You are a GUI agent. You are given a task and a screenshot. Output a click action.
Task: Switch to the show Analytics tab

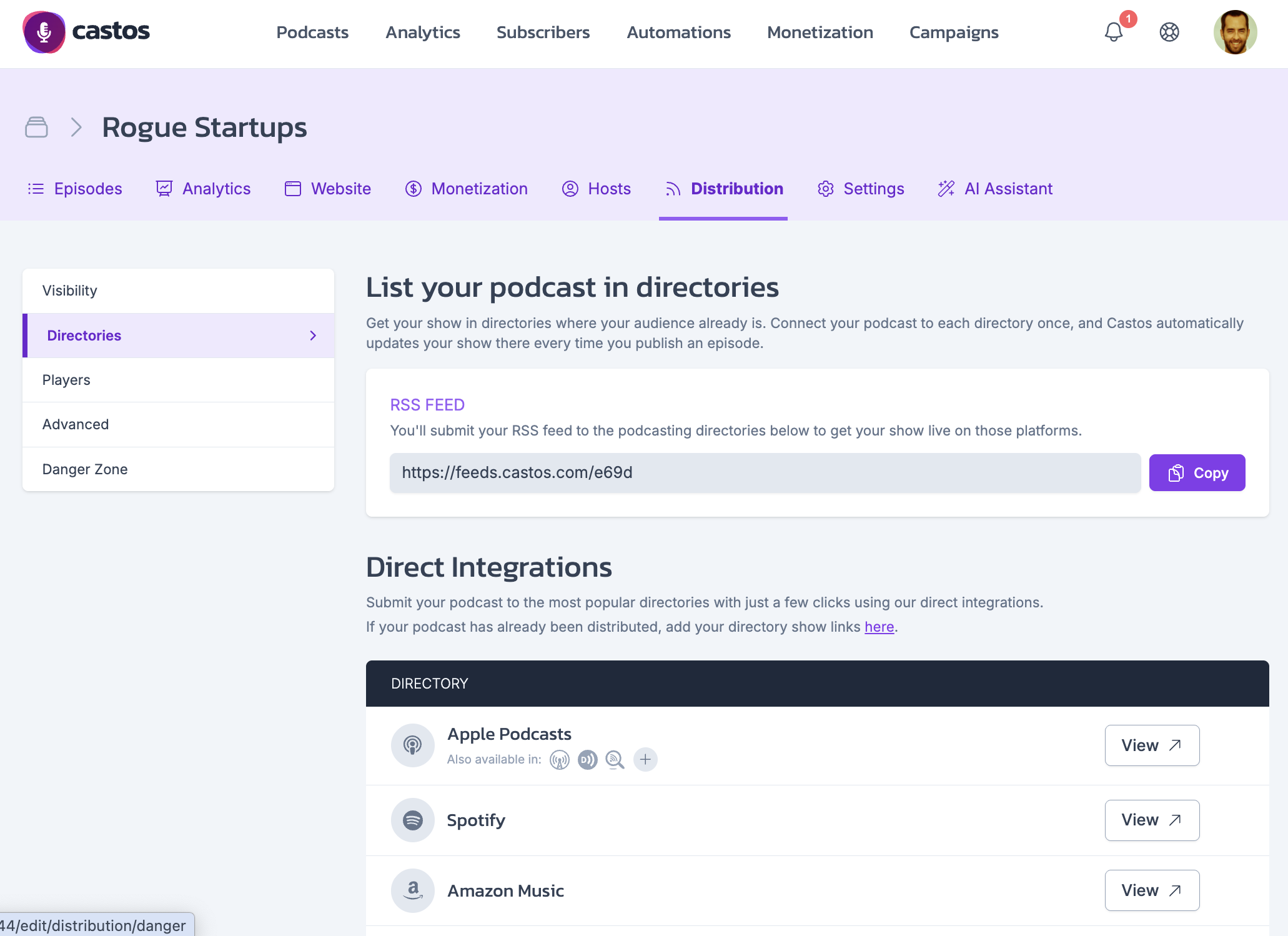point(203,189)
